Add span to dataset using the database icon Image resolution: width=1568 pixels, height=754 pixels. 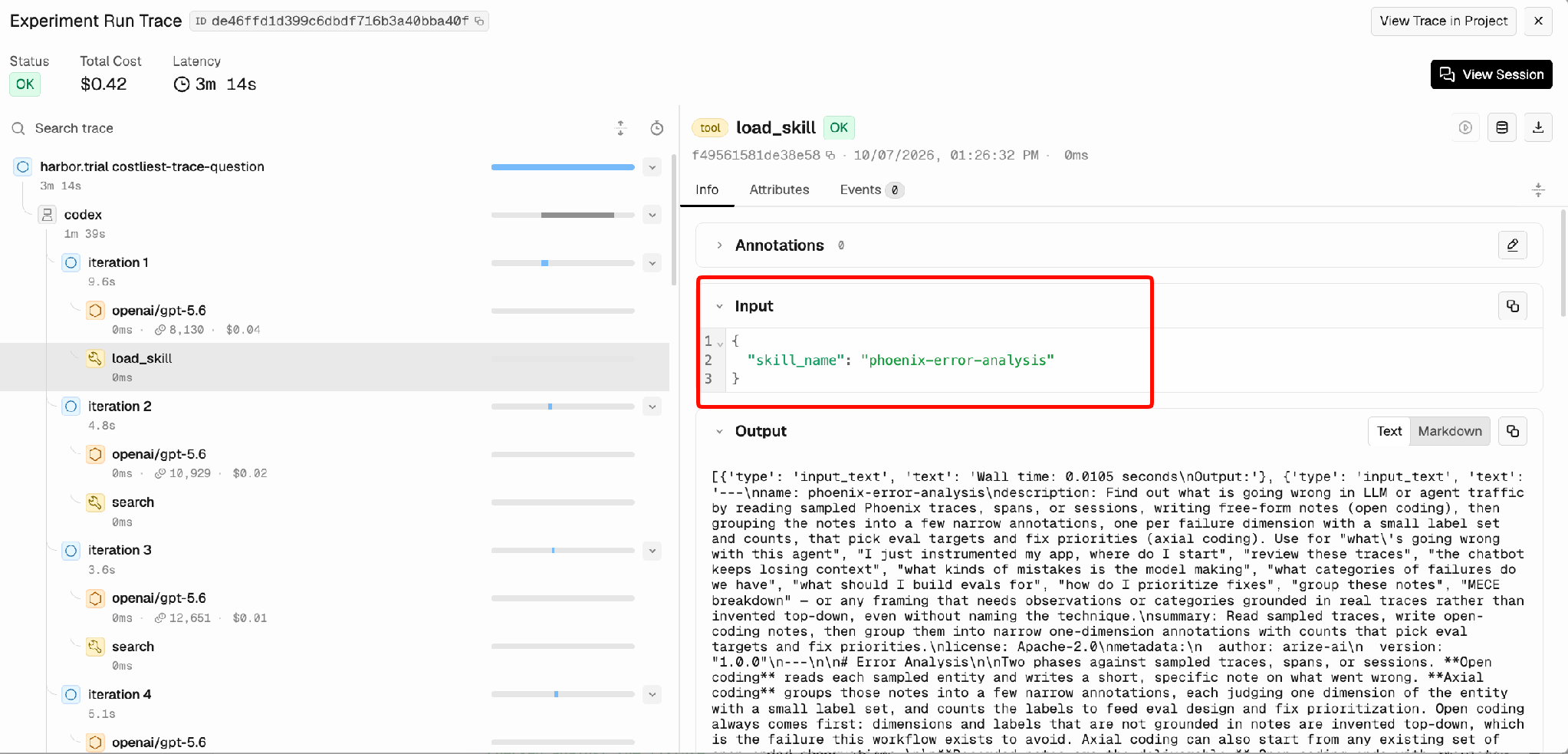[x=1502, y=127]
